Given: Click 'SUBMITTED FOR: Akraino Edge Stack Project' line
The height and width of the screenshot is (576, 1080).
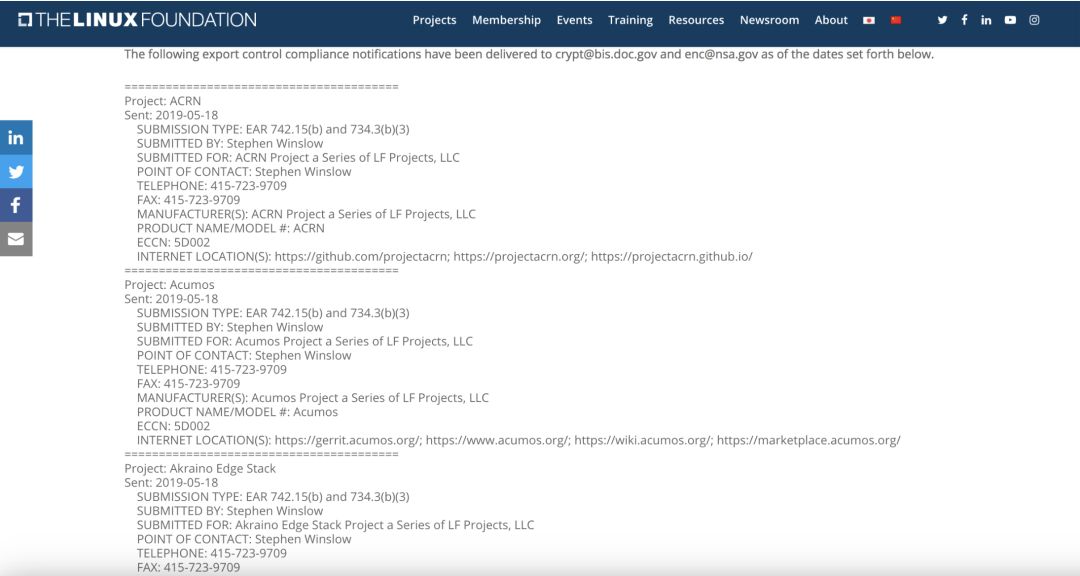Looking at the screenshot, I should point(335,525).
